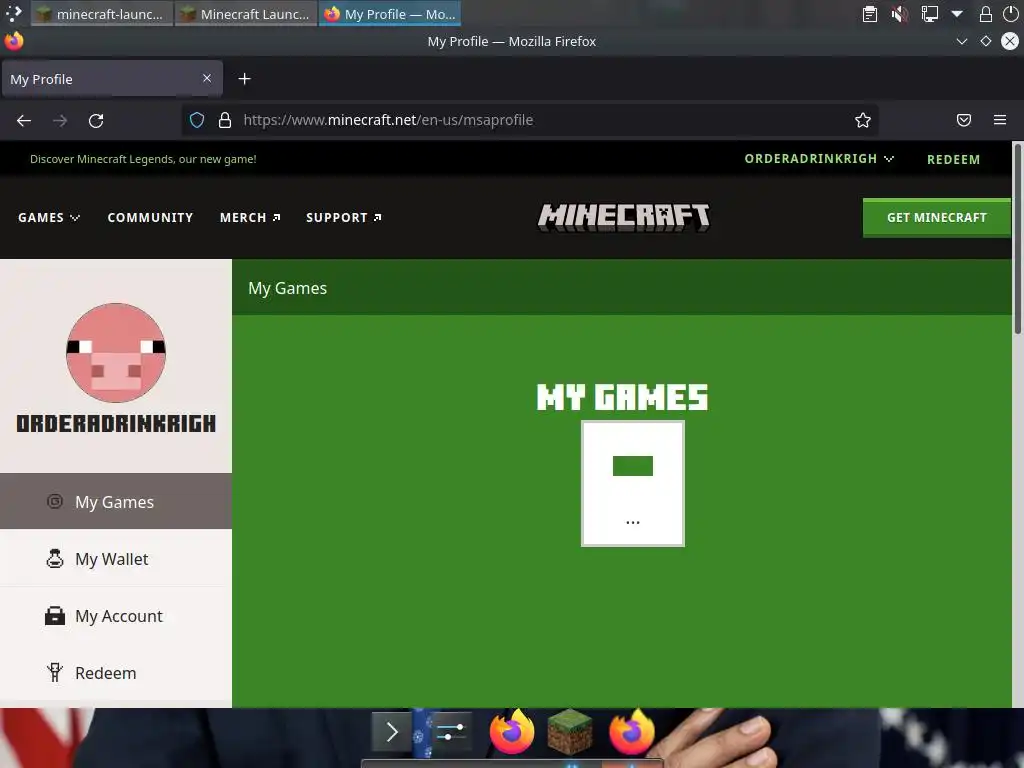Click the power/shutdown icon
Image resolution: width=1024 pixels, height=768 pixels.
1010,14
